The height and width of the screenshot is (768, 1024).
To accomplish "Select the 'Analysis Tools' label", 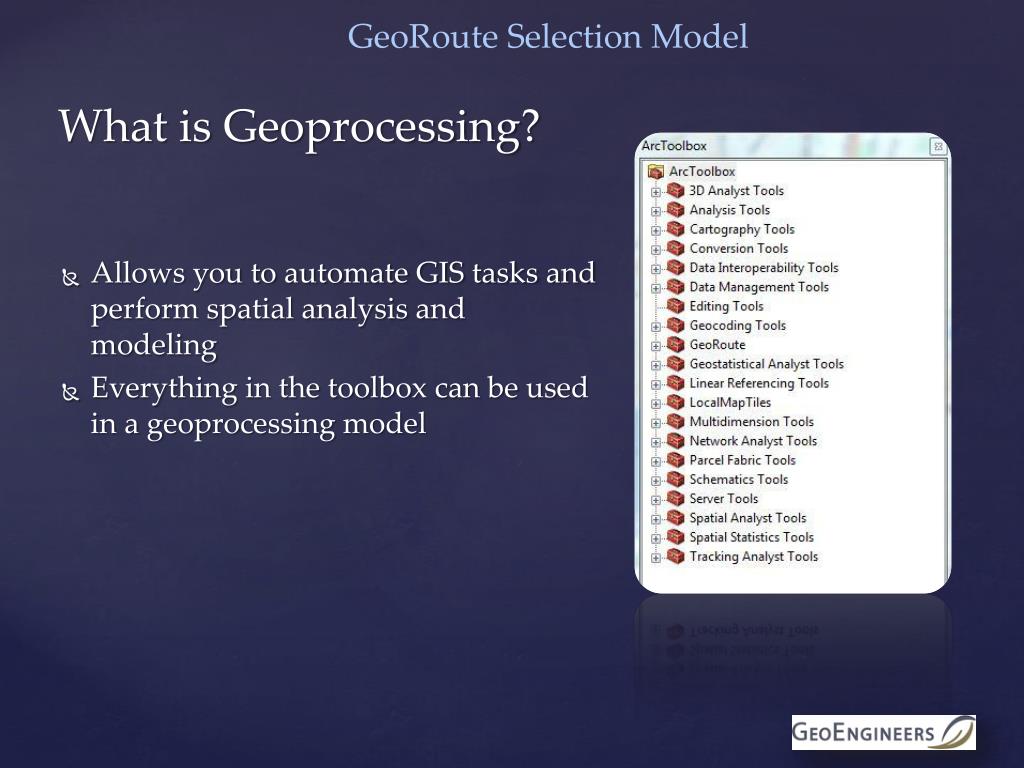I will pyautogui.click(x=729, y=210).
